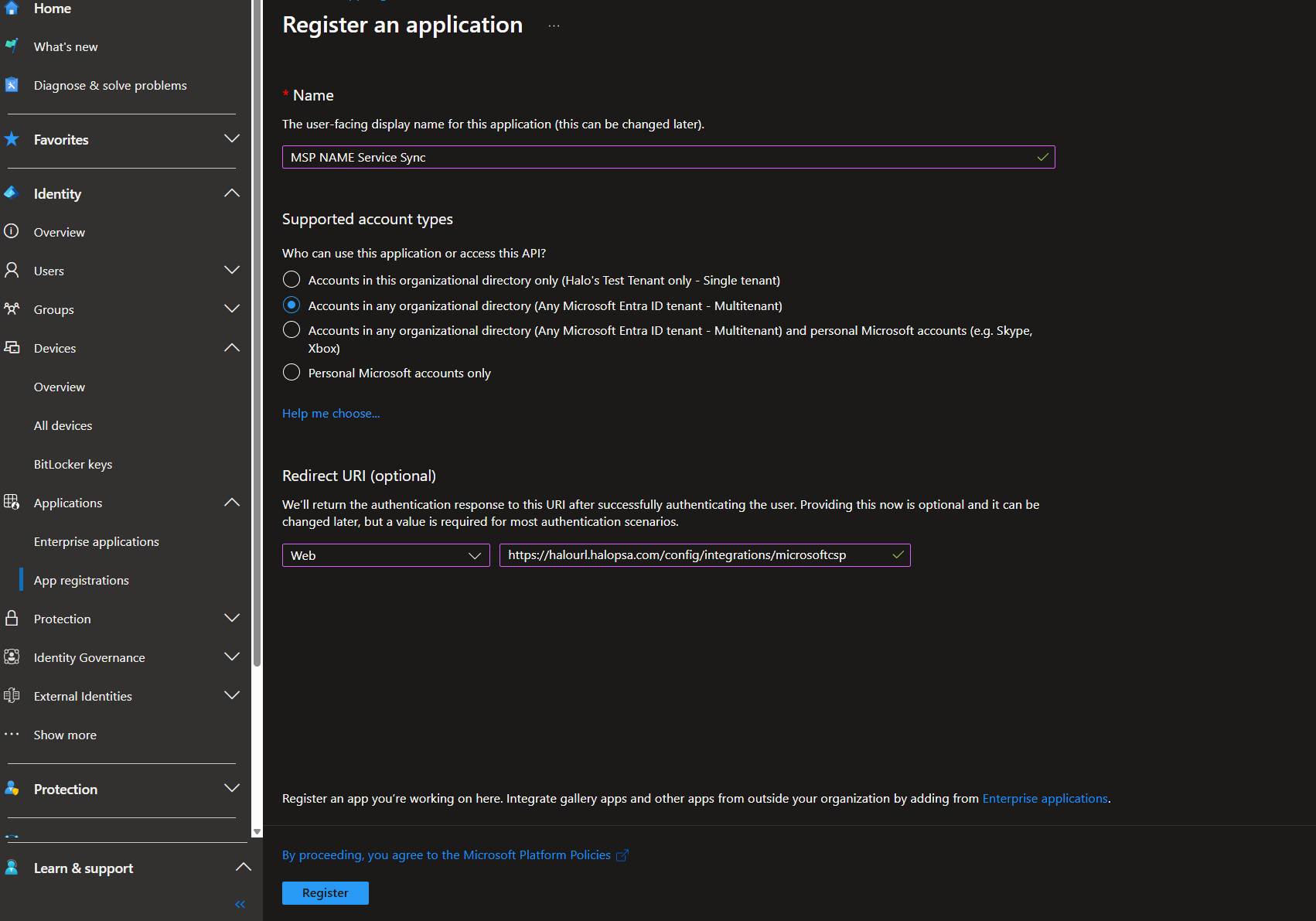Select single tenant account type radio
Screen dimensions: 1316x921
click(291, 279)
